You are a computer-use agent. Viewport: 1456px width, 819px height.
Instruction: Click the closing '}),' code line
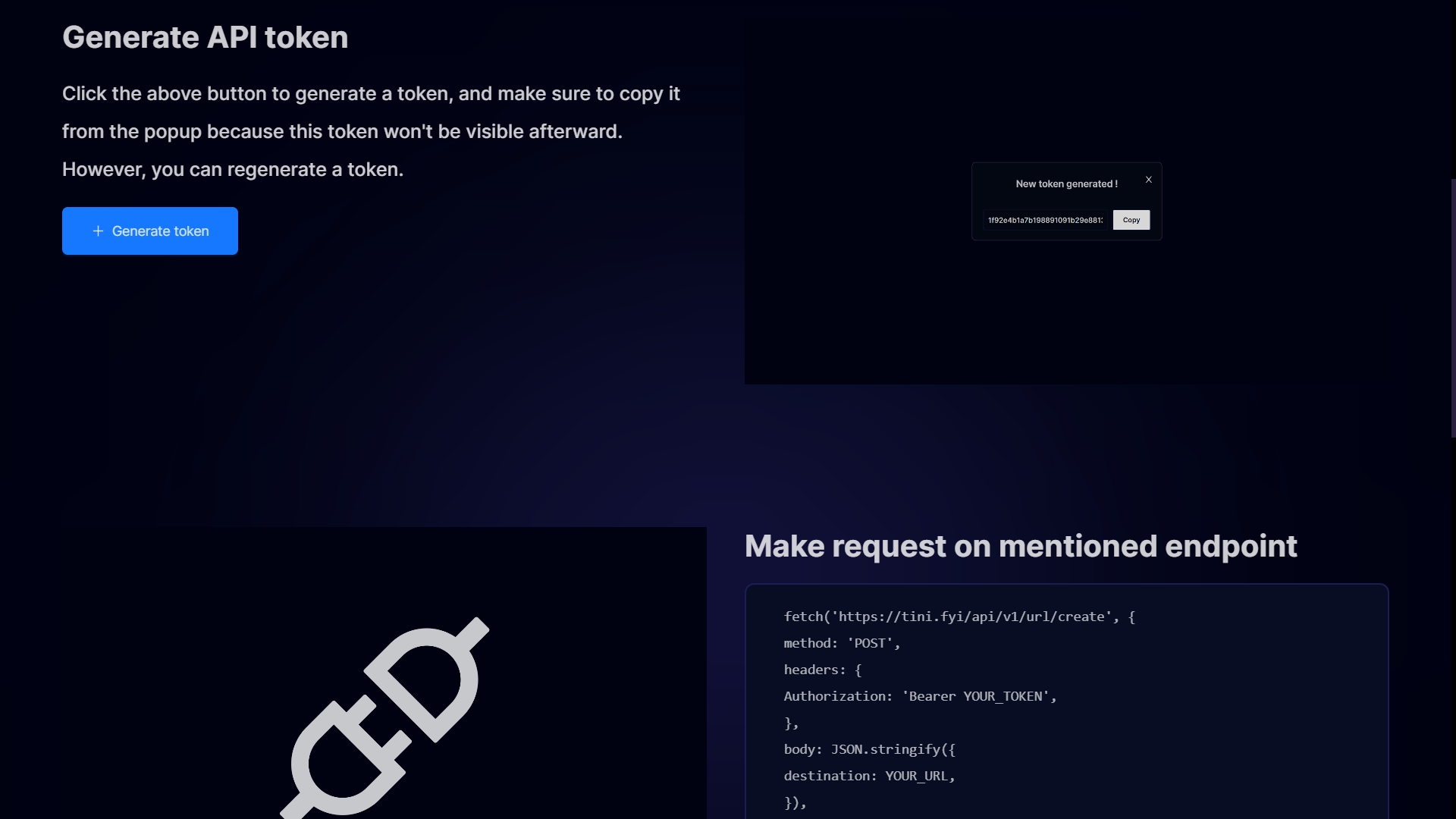click(795, 802)
